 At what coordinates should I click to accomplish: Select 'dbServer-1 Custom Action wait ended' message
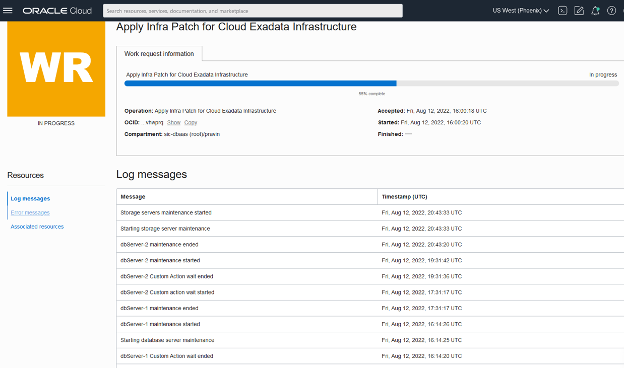tap(167, 356)
